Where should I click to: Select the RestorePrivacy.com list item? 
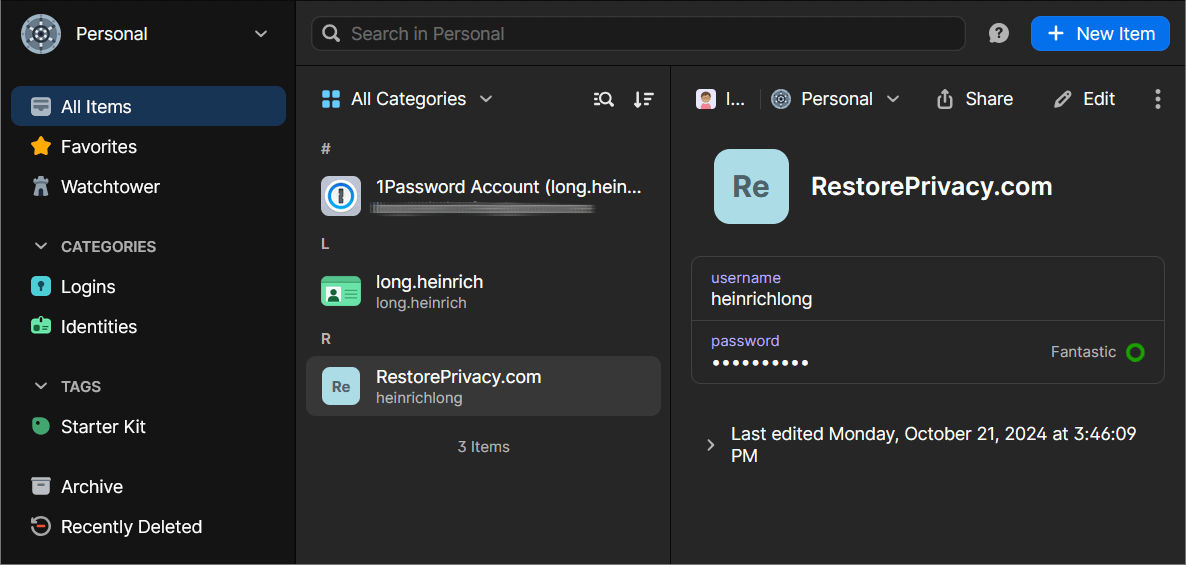coord(483,386)
